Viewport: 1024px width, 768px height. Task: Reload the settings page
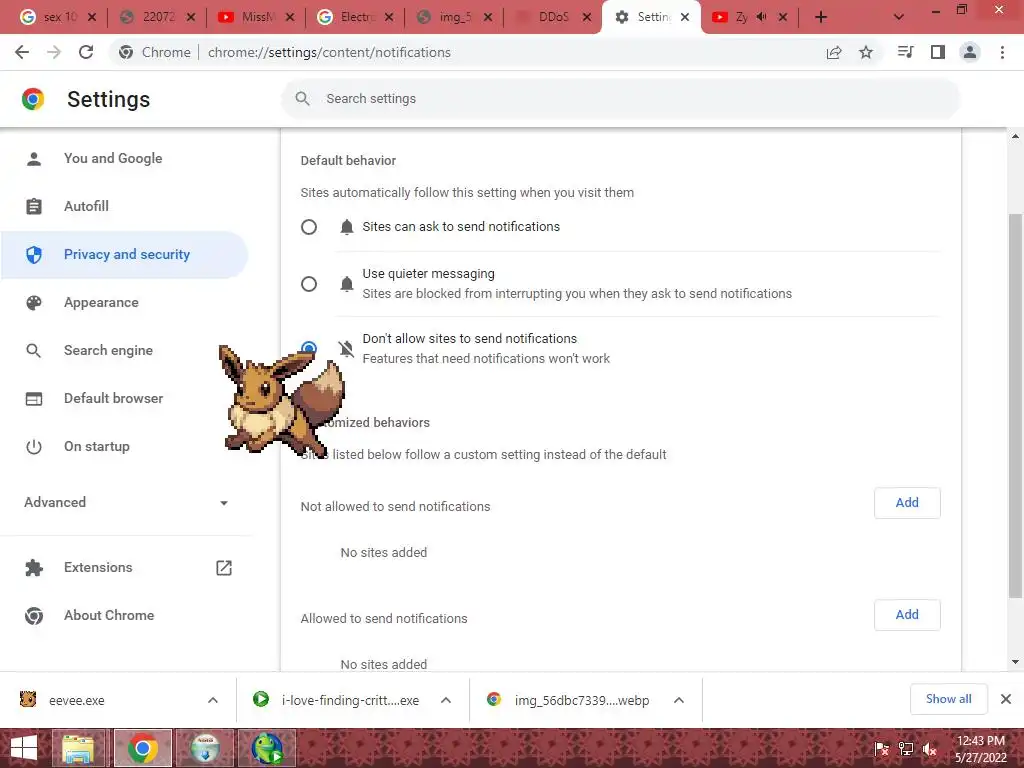(86, 52)
